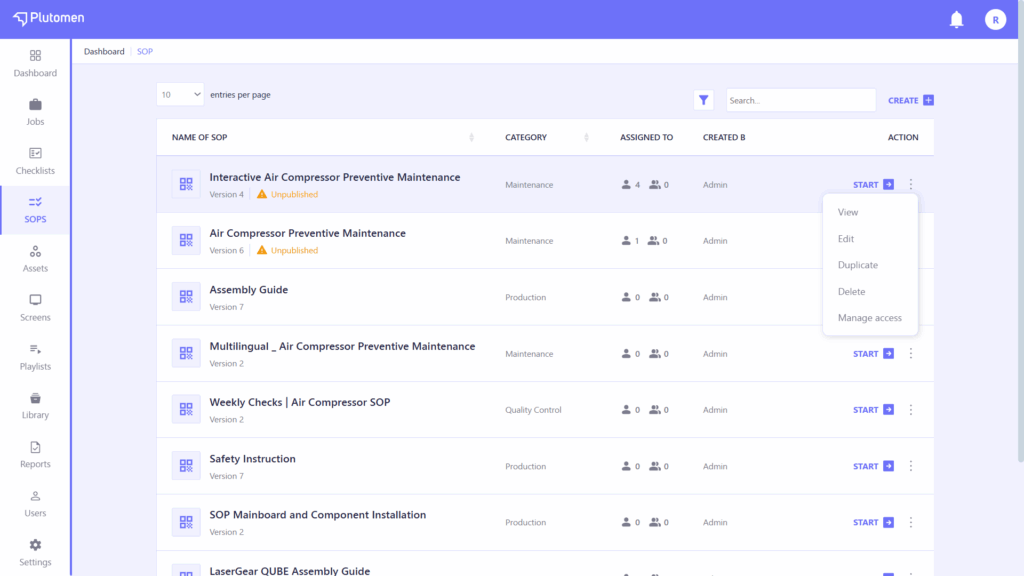Open three-dot menu for SOP Mainboard row

[x=911, y=522]
